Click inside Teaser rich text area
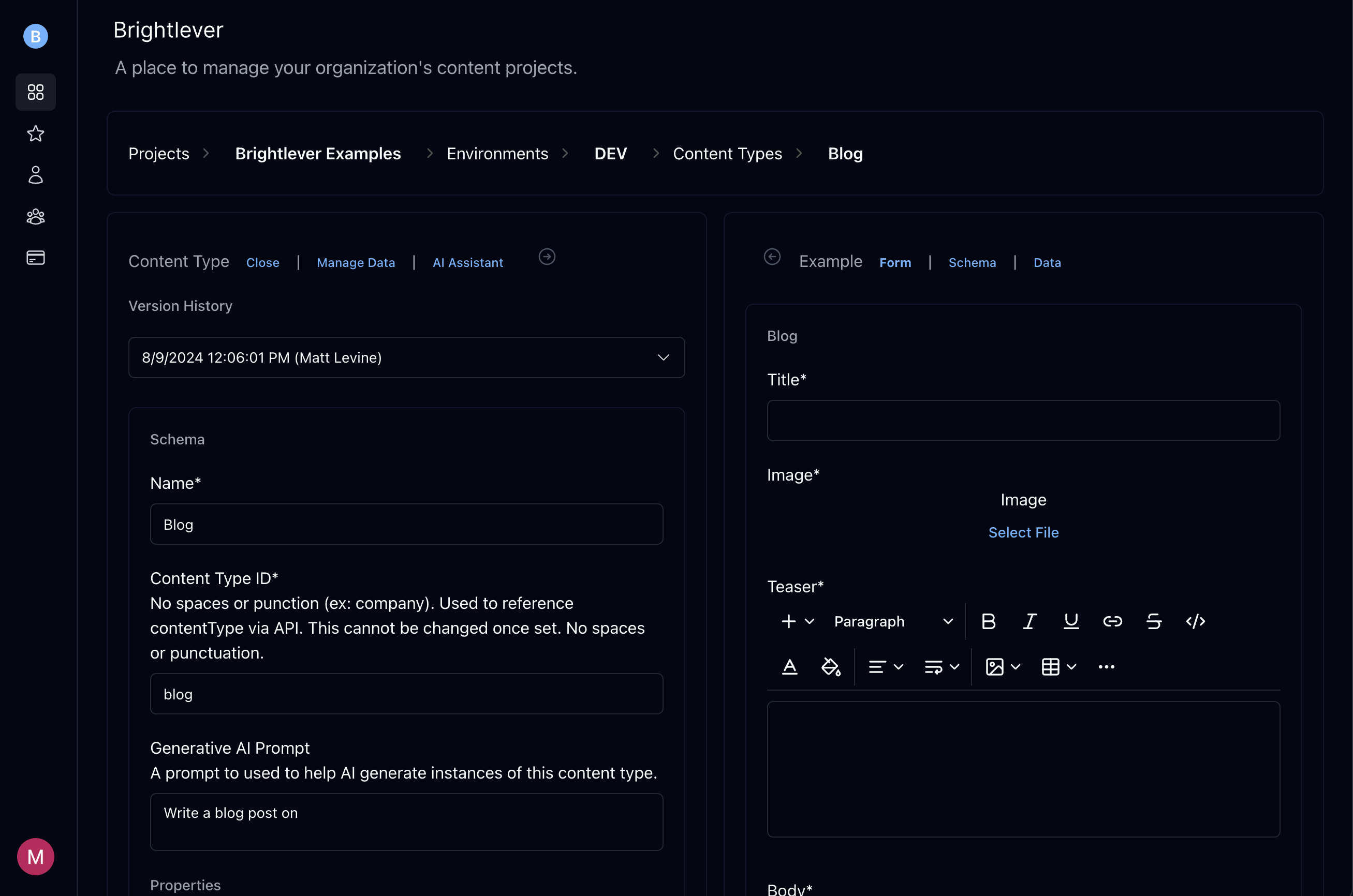Image resolution: width=1353 pixels, height=896 pixels. [1023, 769]
